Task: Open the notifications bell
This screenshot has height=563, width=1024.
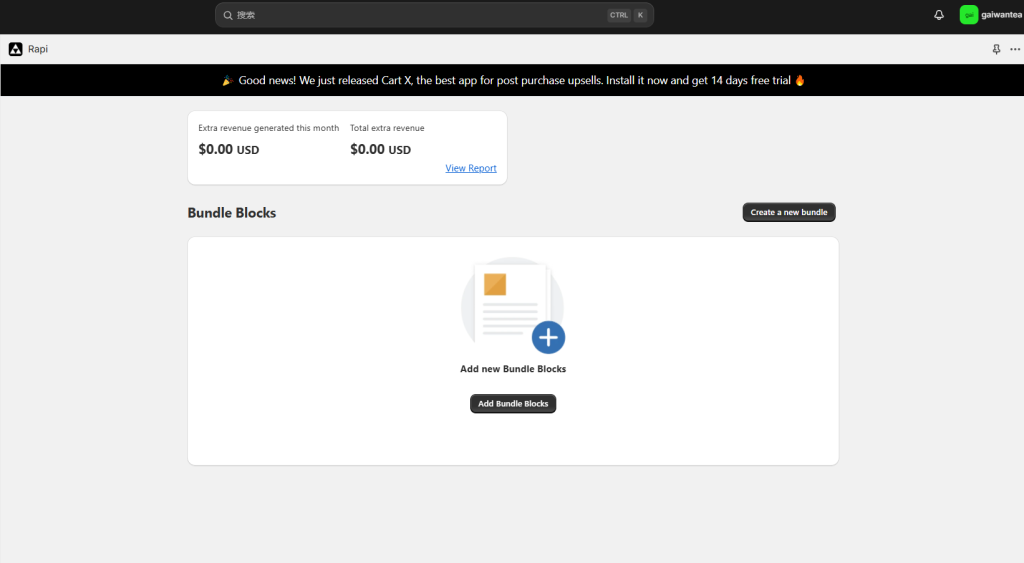Action: pos(939,15)
